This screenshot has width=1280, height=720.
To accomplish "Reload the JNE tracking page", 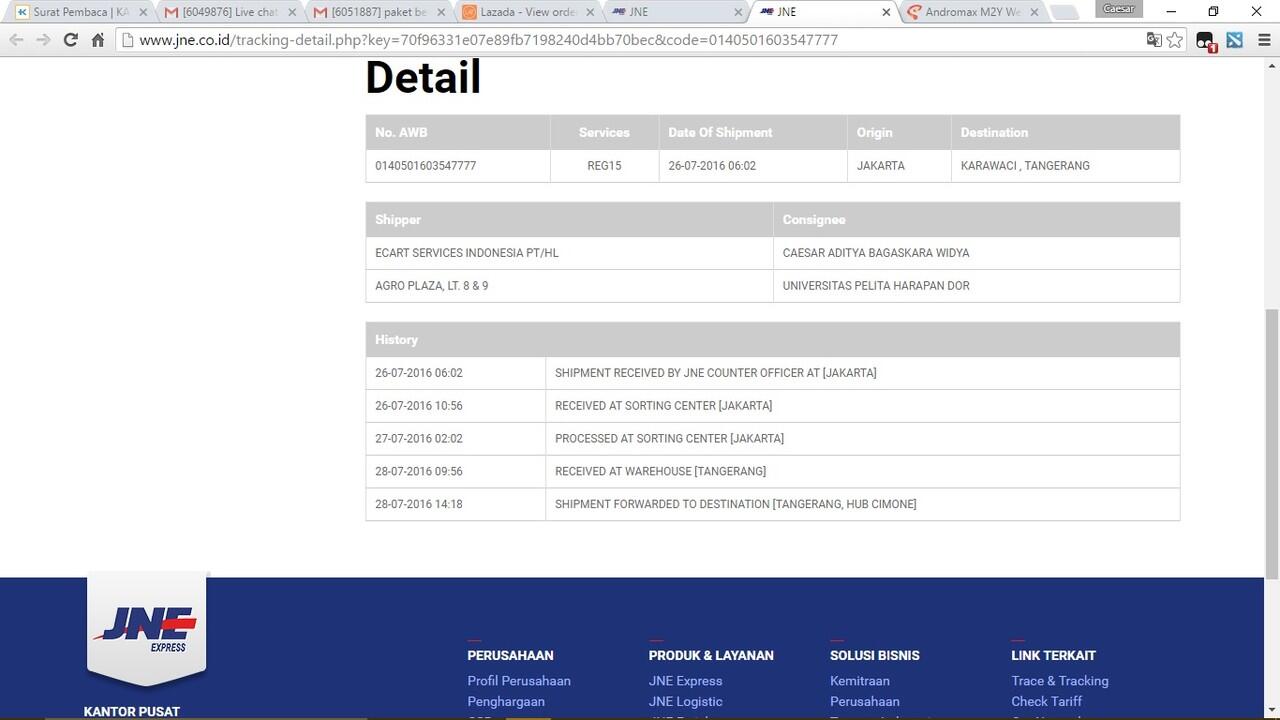I will point(70,40).
